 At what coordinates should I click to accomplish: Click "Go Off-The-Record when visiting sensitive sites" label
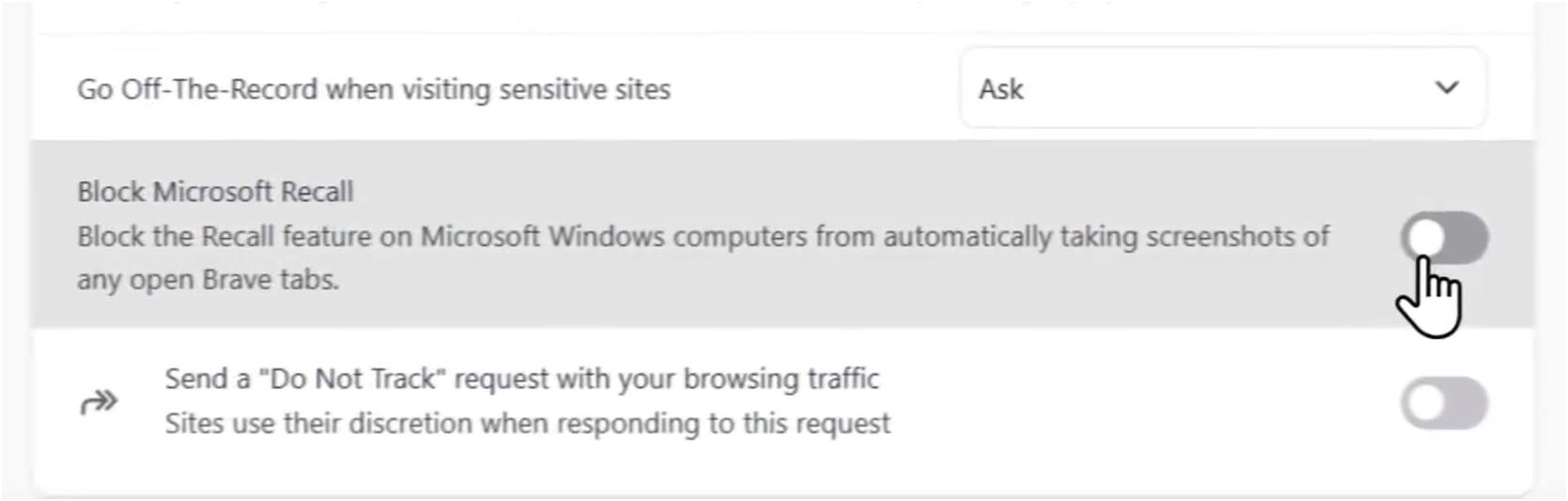(374, 89)
